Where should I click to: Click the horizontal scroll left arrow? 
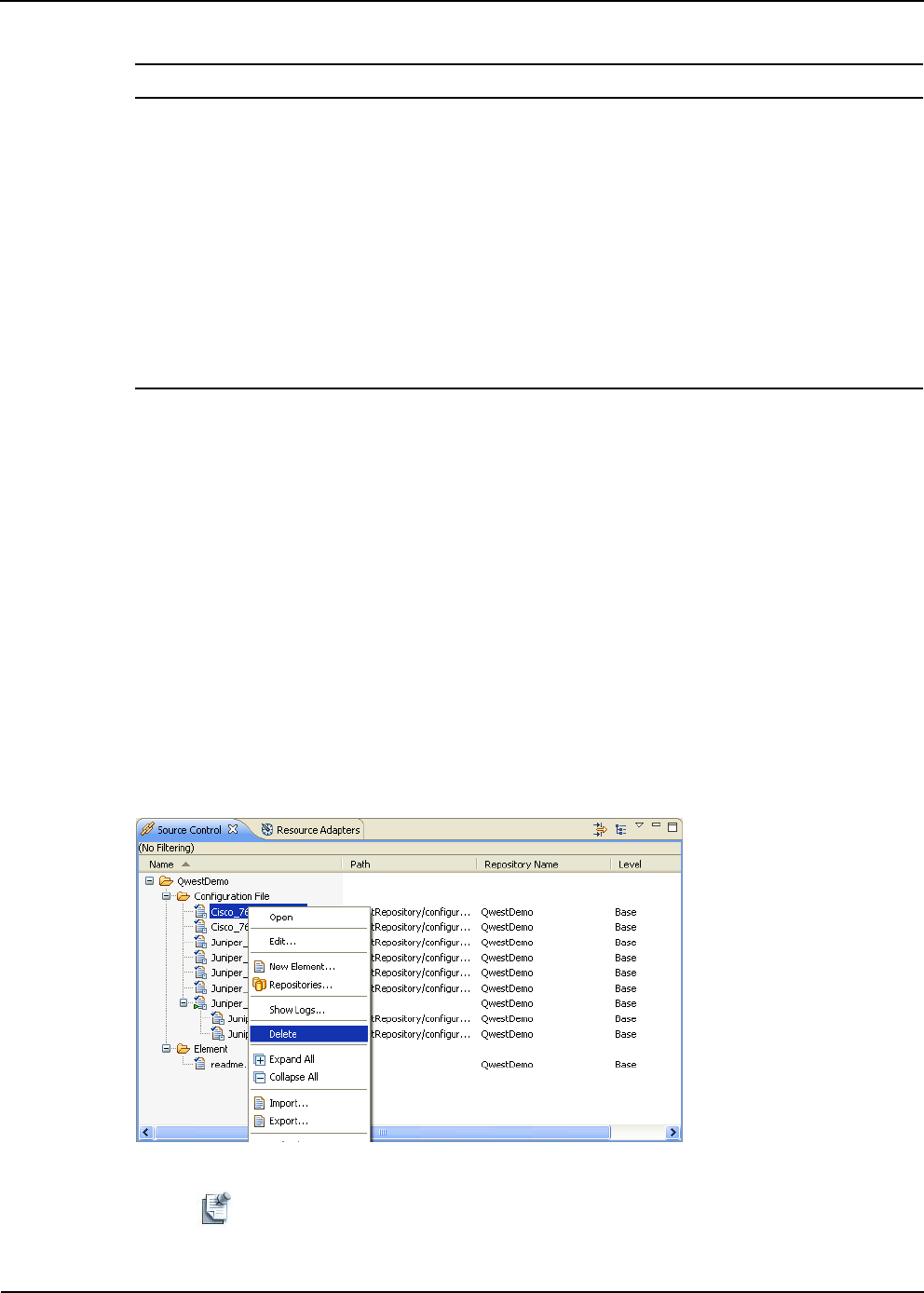point(146,1133)
